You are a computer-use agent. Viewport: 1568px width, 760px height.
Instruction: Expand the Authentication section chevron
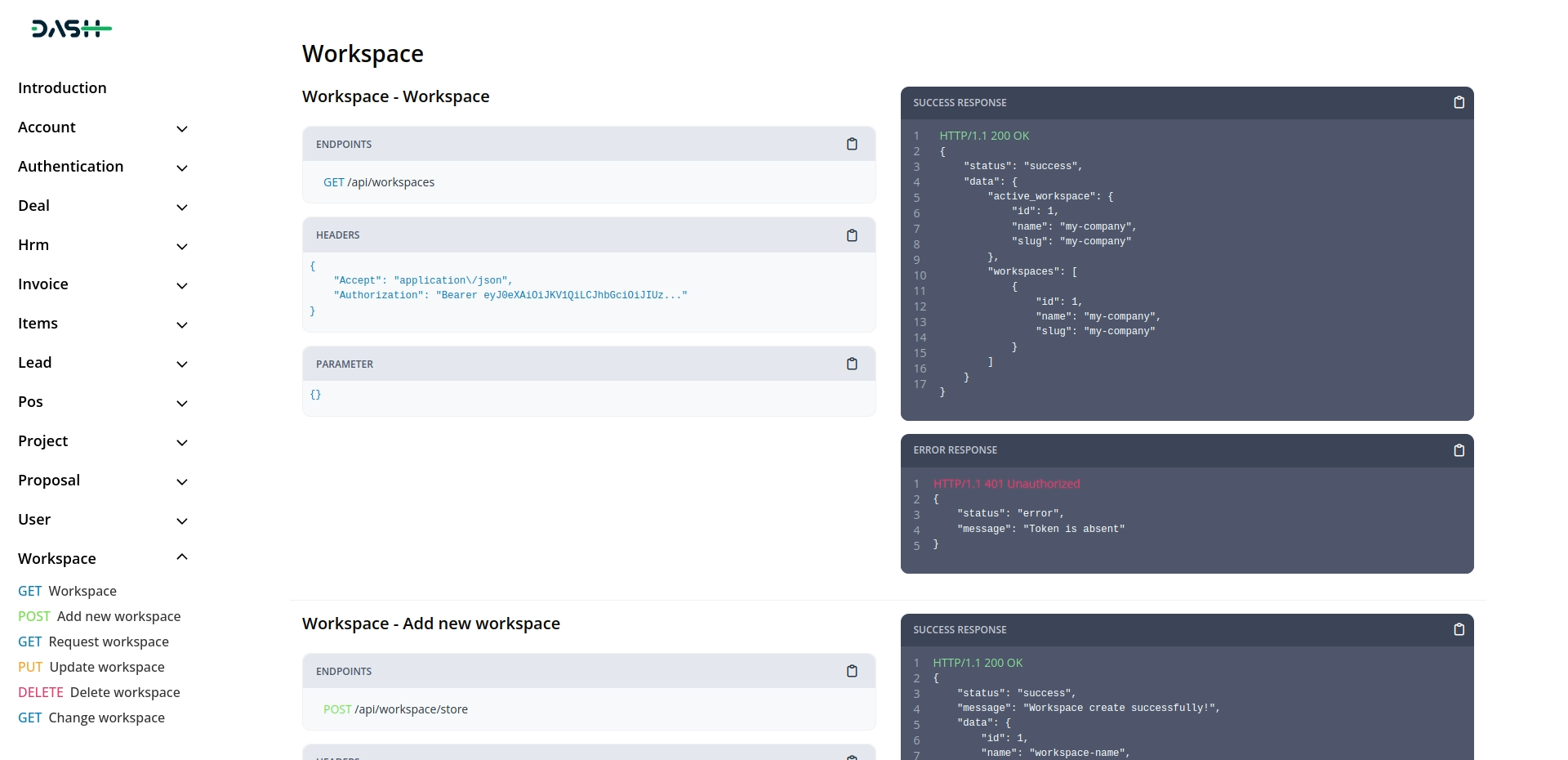coord(182,168)
